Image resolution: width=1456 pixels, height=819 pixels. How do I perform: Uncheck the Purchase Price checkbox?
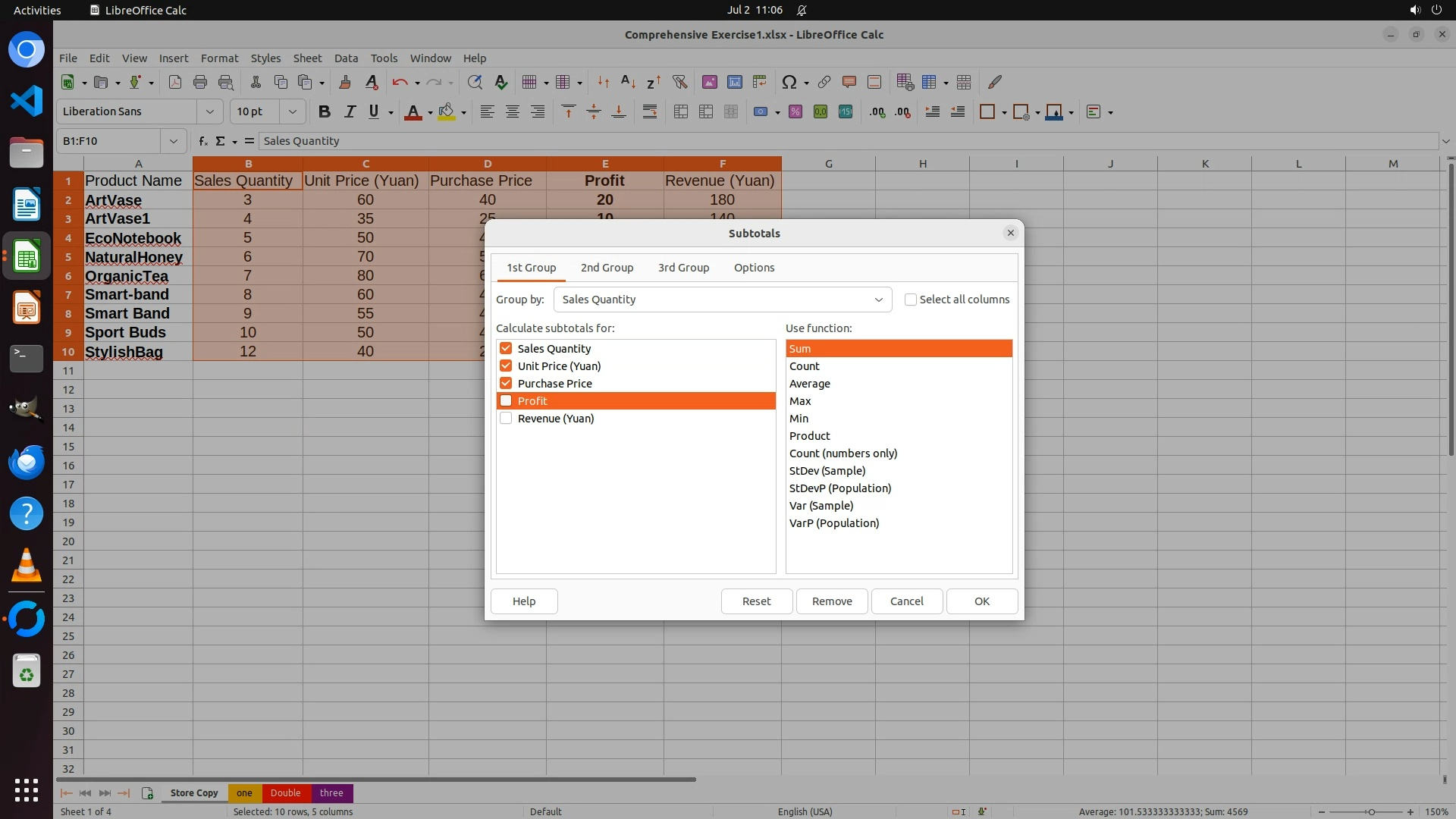506,383
